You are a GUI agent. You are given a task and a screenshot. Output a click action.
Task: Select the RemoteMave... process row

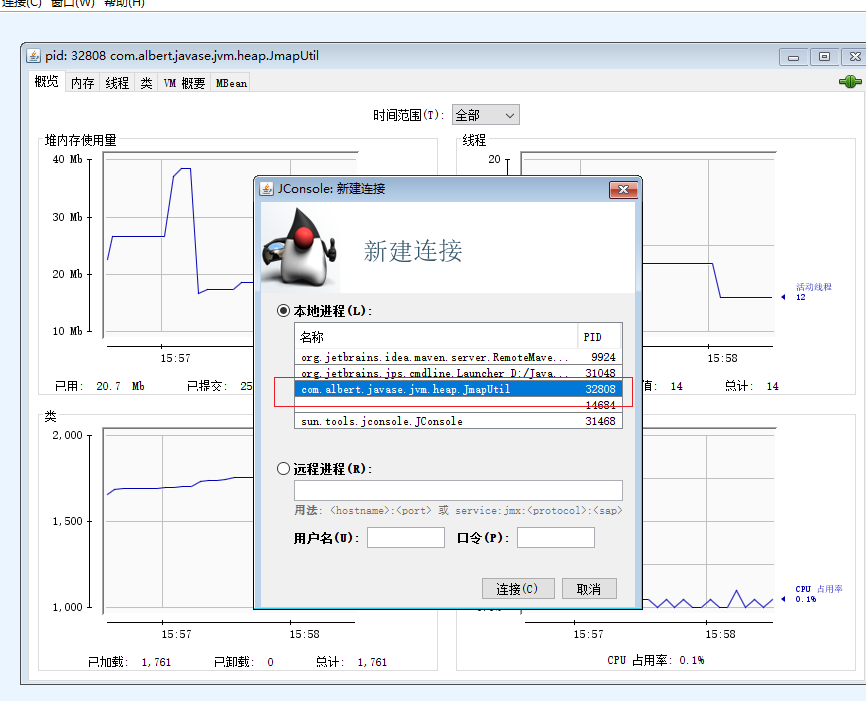pos(458,357)
